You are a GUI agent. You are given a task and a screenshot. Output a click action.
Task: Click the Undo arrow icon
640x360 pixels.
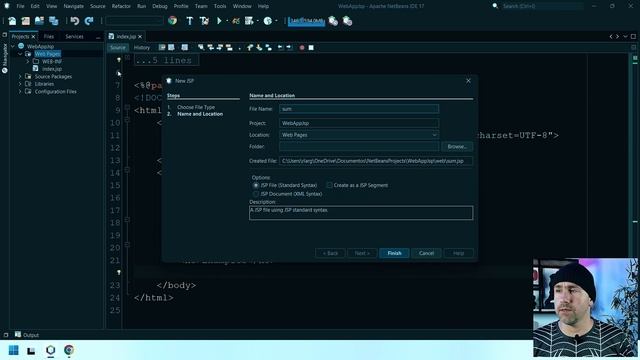click(75, 21)
